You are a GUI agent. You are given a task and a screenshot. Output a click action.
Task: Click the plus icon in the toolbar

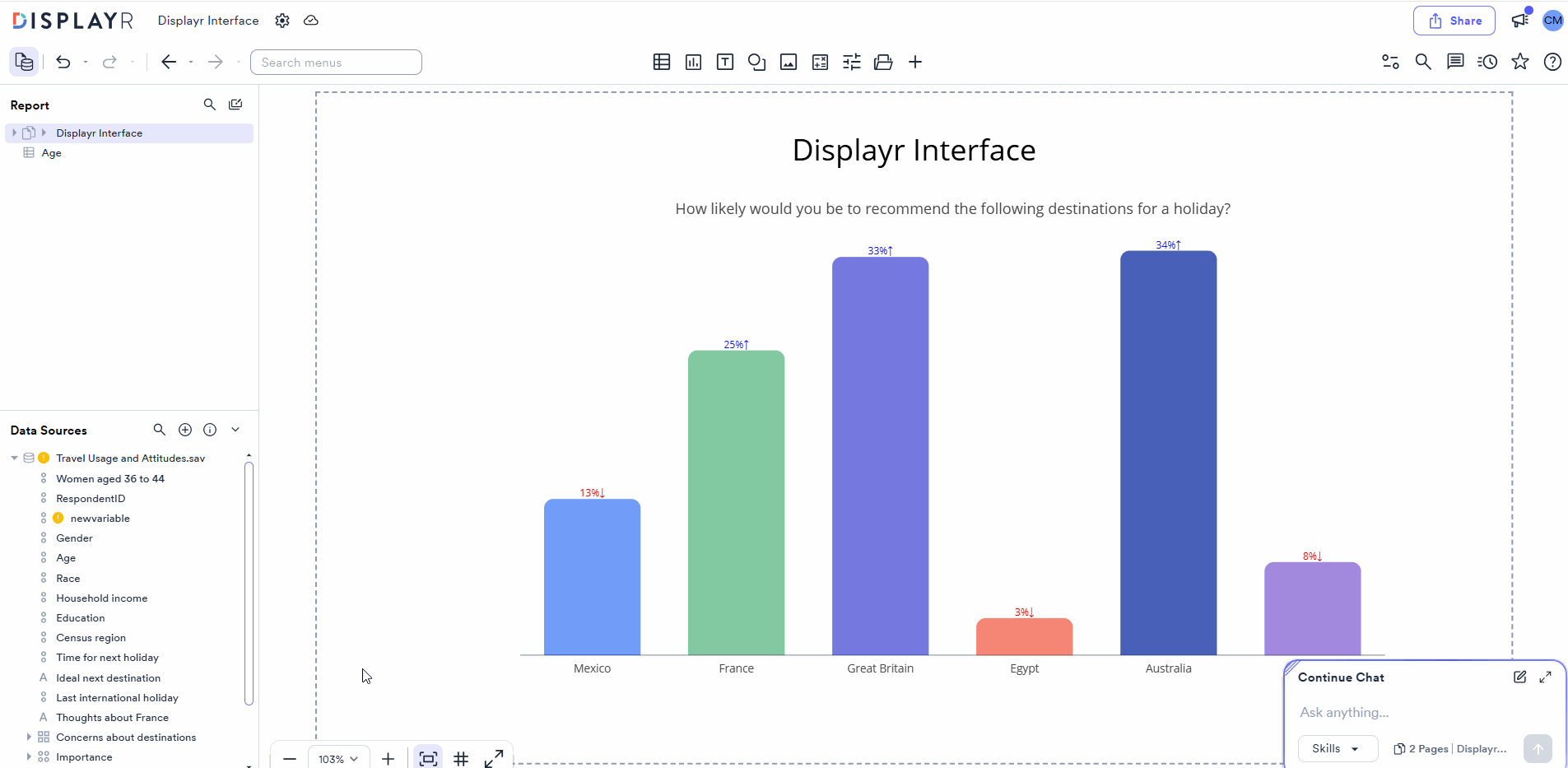(x=915, y=62)
